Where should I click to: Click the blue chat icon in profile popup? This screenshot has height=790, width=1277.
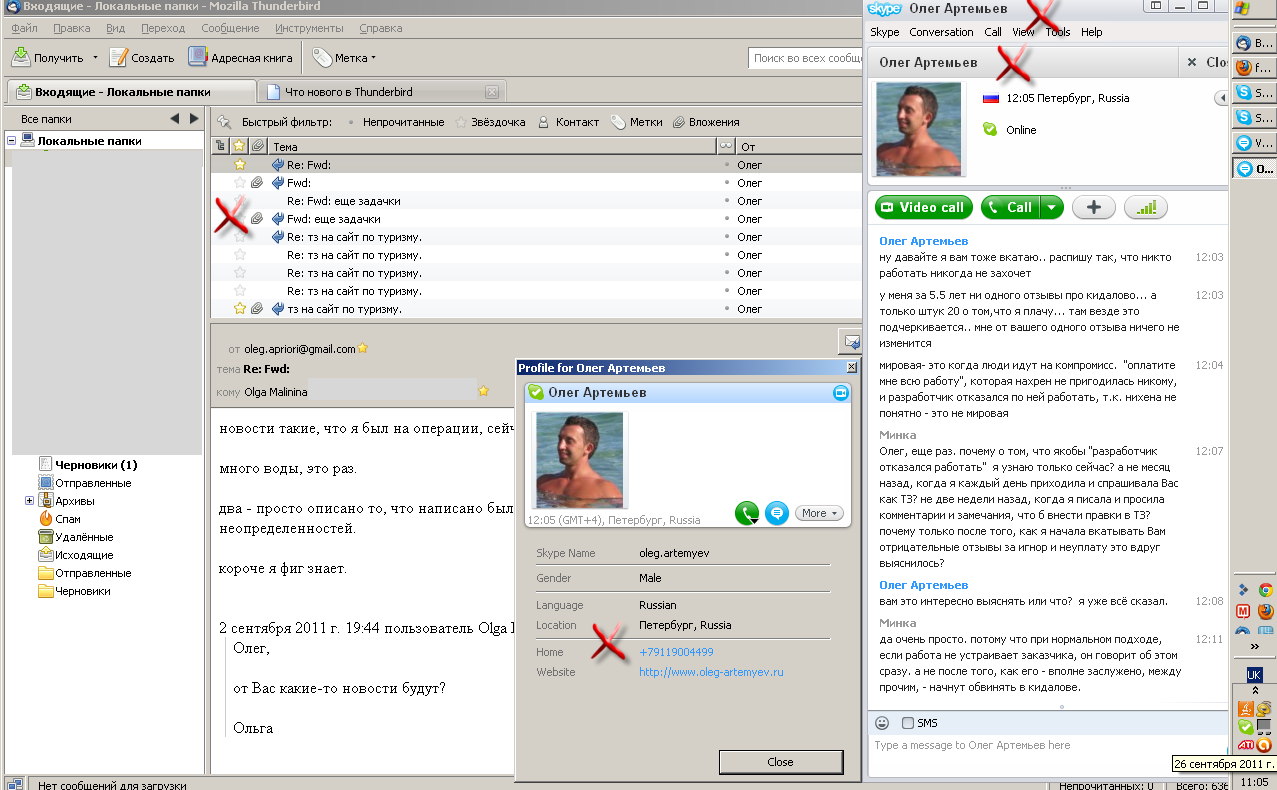point(776,513)
